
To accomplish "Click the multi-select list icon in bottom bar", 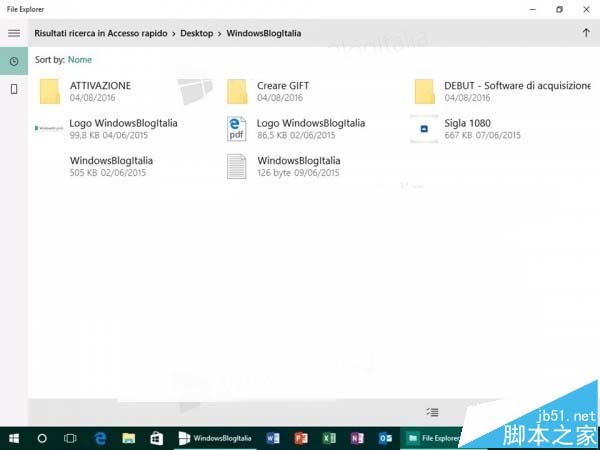I will coord(432,412).
